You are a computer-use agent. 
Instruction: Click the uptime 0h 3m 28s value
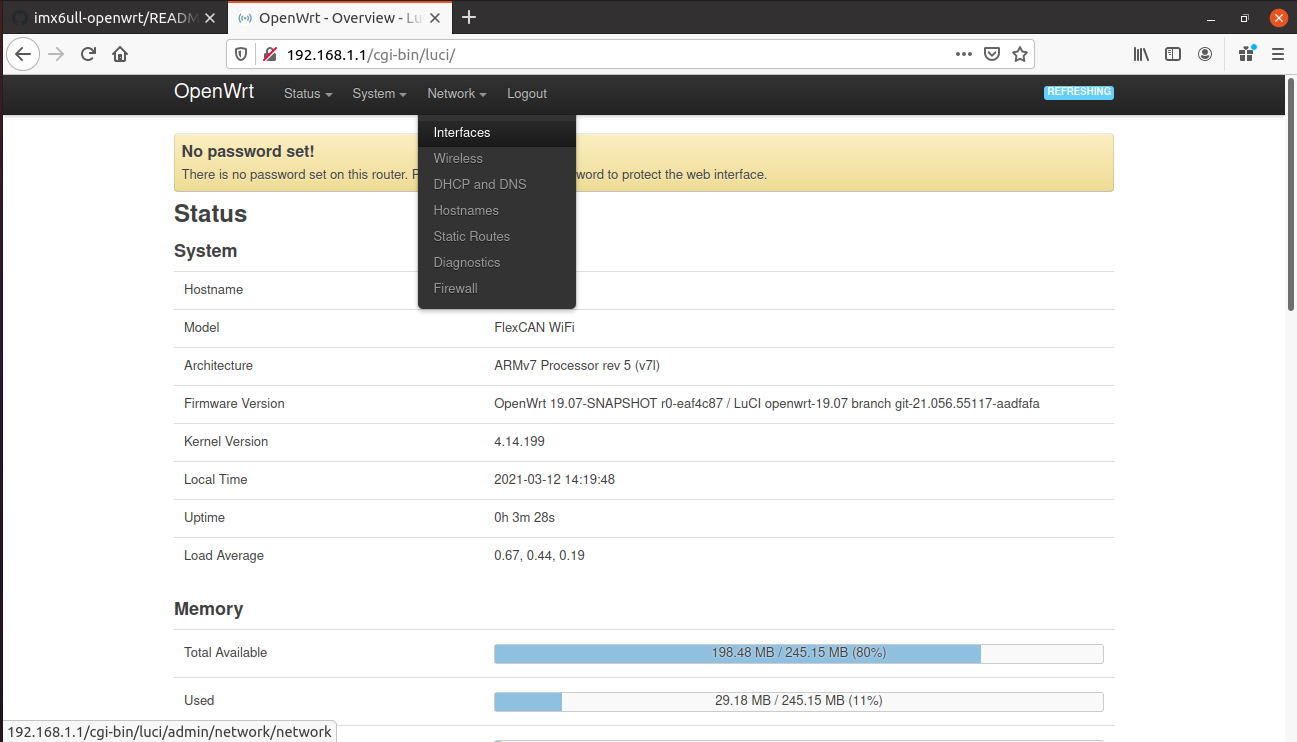524,517
